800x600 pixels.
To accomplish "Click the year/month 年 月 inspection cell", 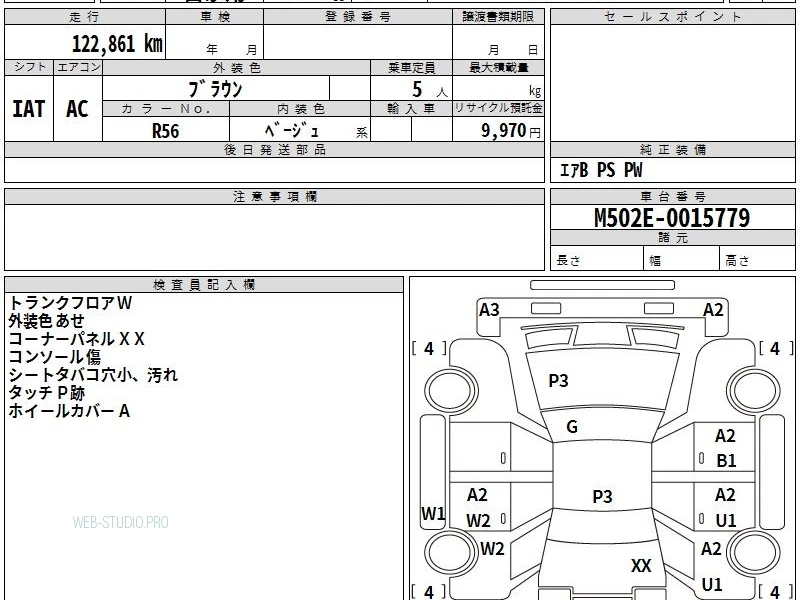I will (x=215, y=42).
